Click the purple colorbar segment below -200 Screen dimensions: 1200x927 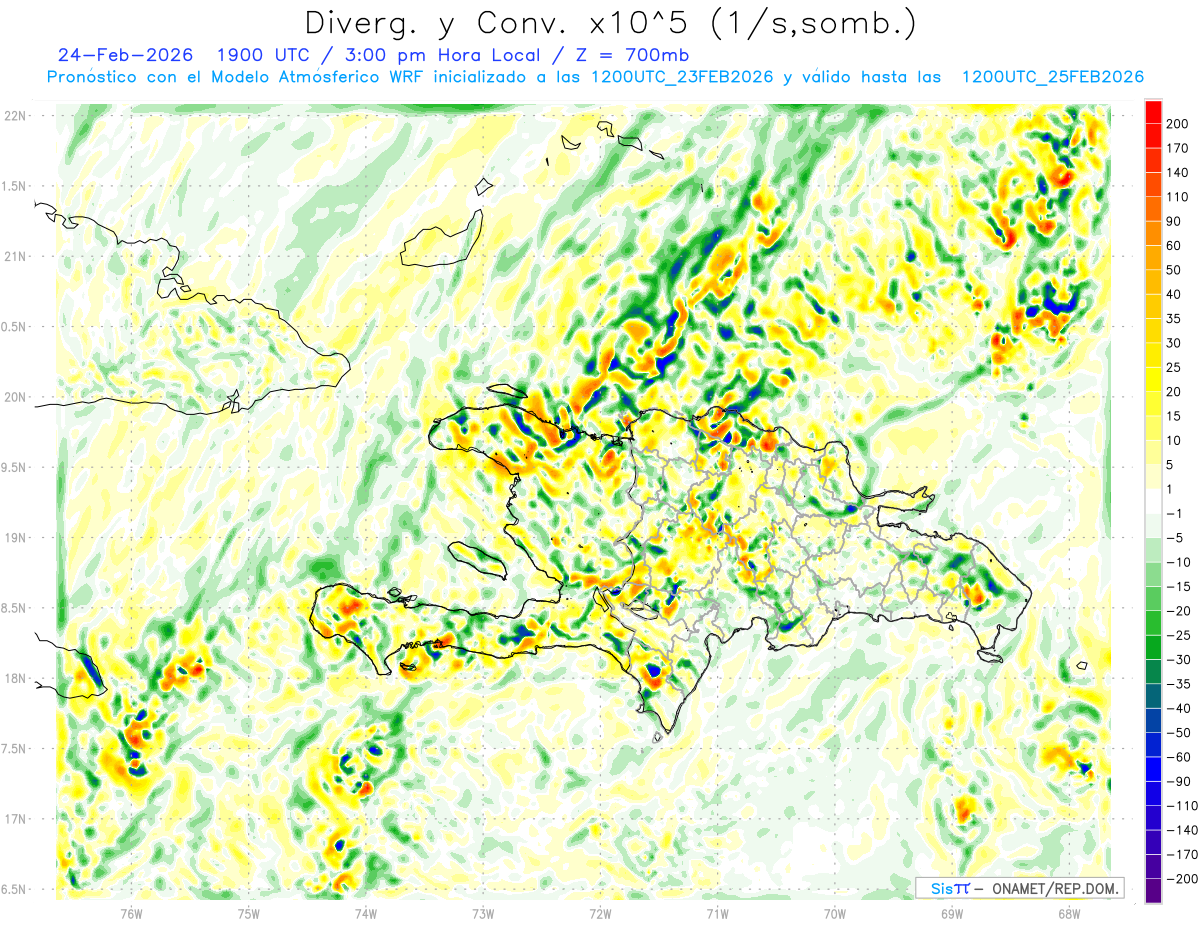click(x=1153, y=892)
